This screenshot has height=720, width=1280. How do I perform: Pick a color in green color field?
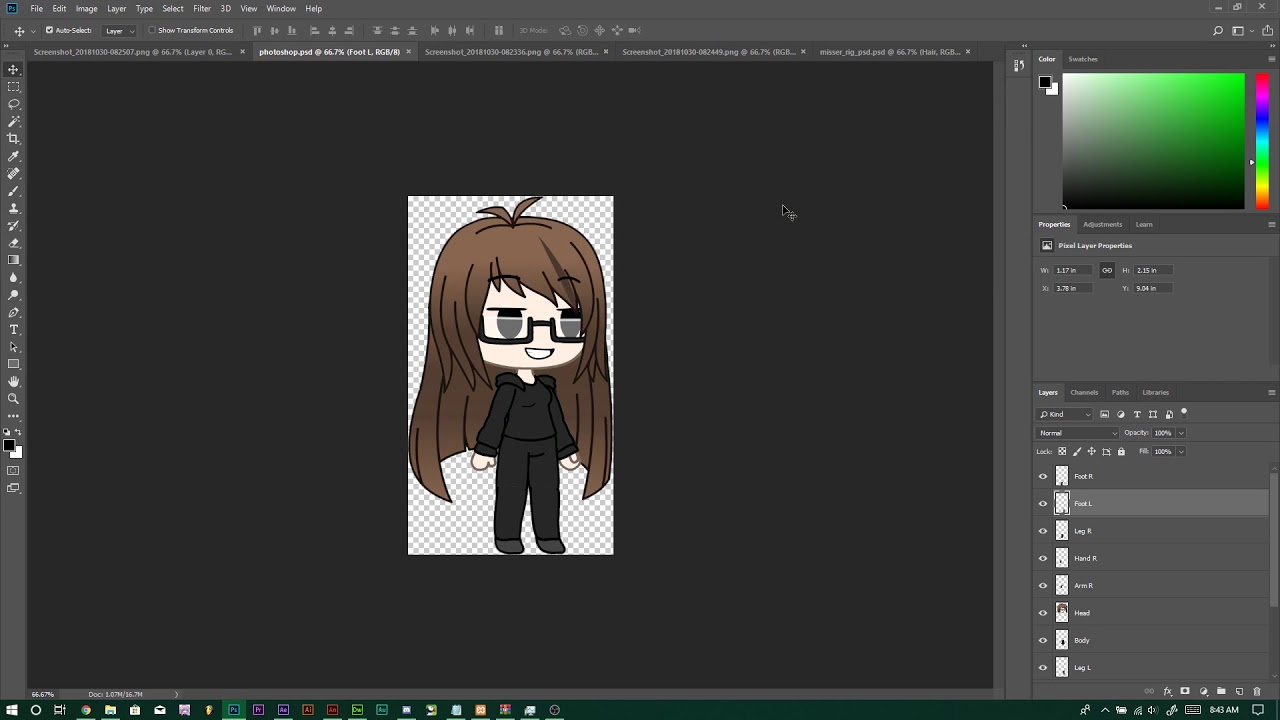(x=1153, y=141)
